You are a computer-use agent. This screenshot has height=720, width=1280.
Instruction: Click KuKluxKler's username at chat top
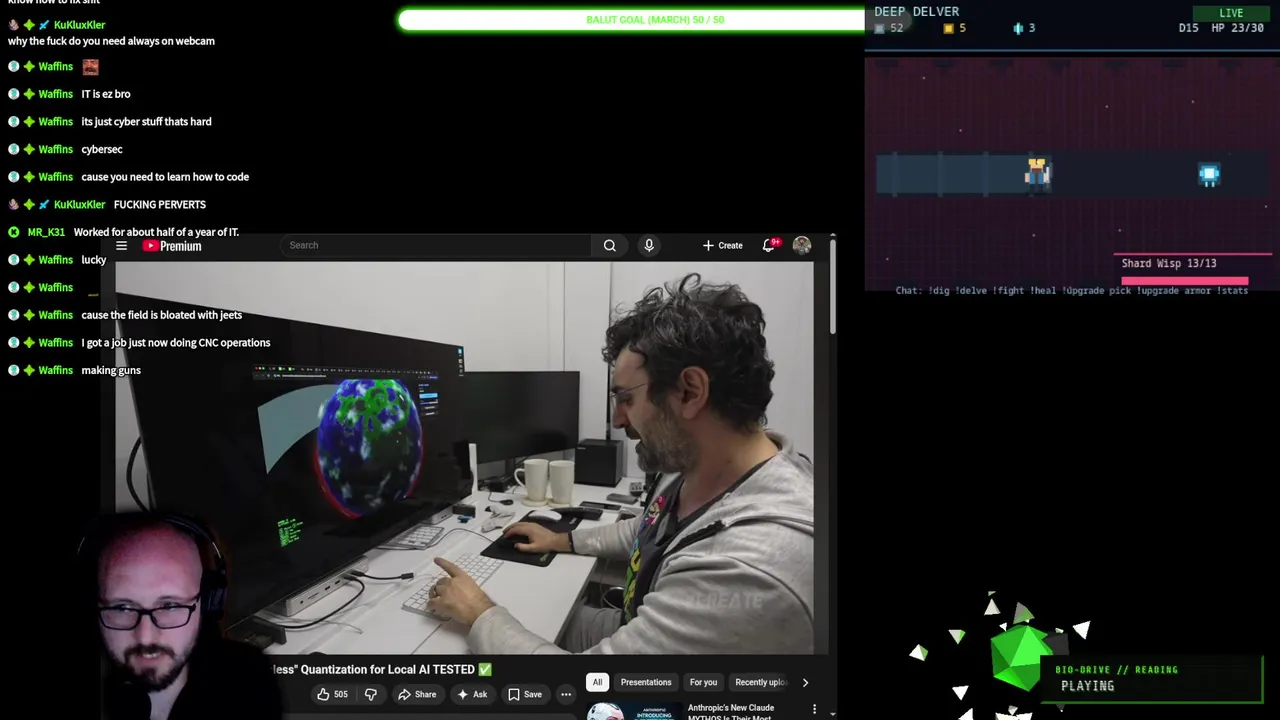[x=79, y=25]
